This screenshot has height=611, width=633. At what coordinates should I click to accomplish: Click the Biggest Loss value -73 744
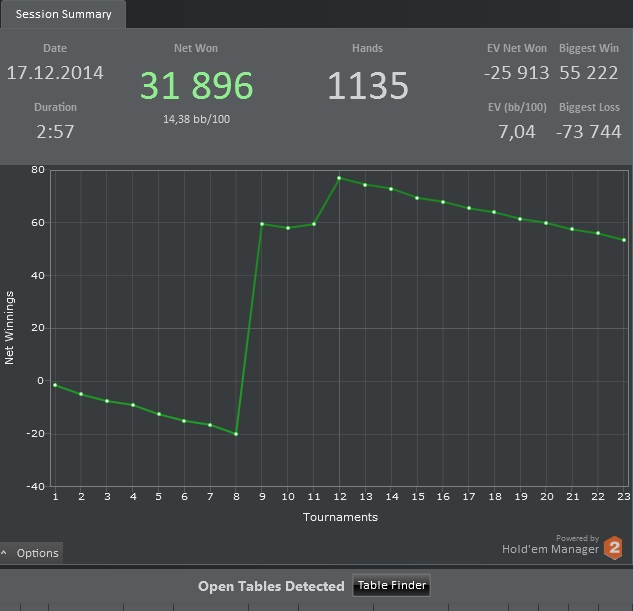(x=589, y=132)
